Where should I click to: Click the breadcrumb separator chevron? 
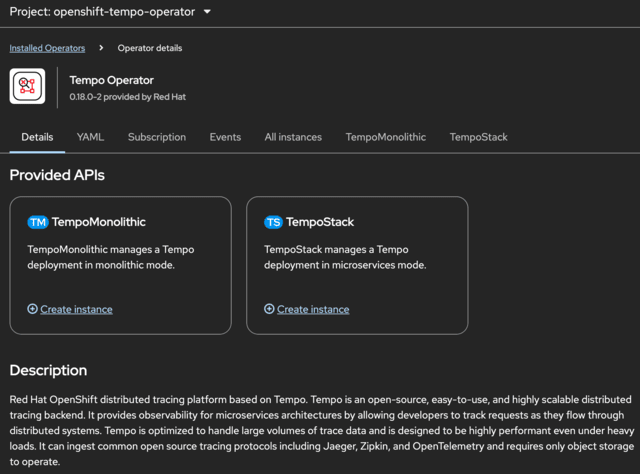click(101, 48)
